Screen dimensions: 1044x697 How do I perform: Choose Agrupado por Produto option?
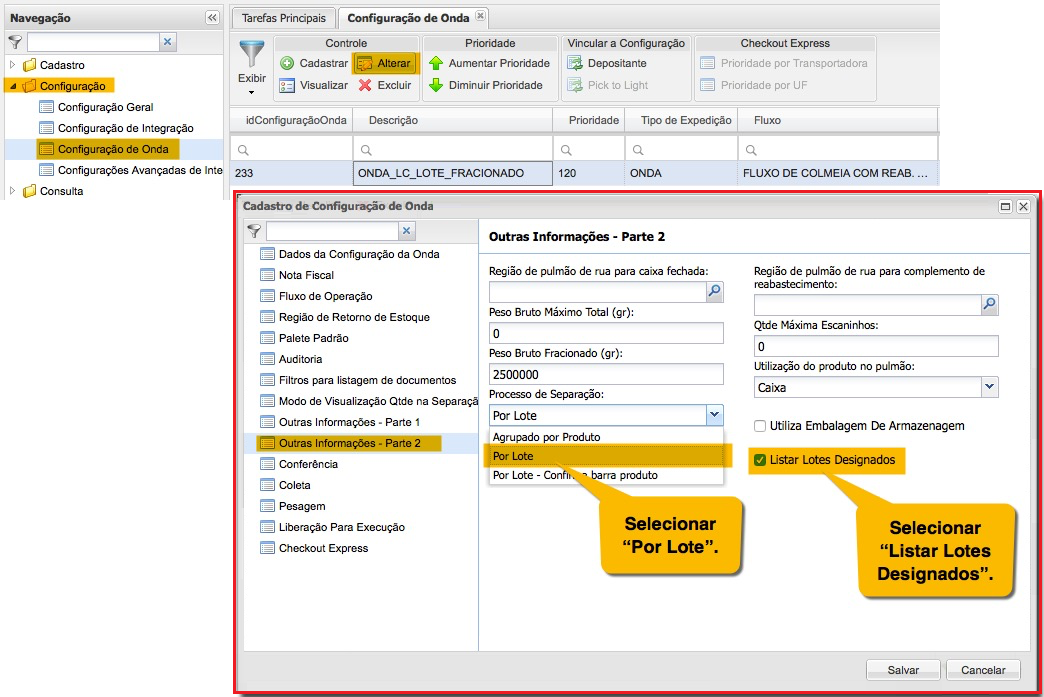click(x=606, y=437)
